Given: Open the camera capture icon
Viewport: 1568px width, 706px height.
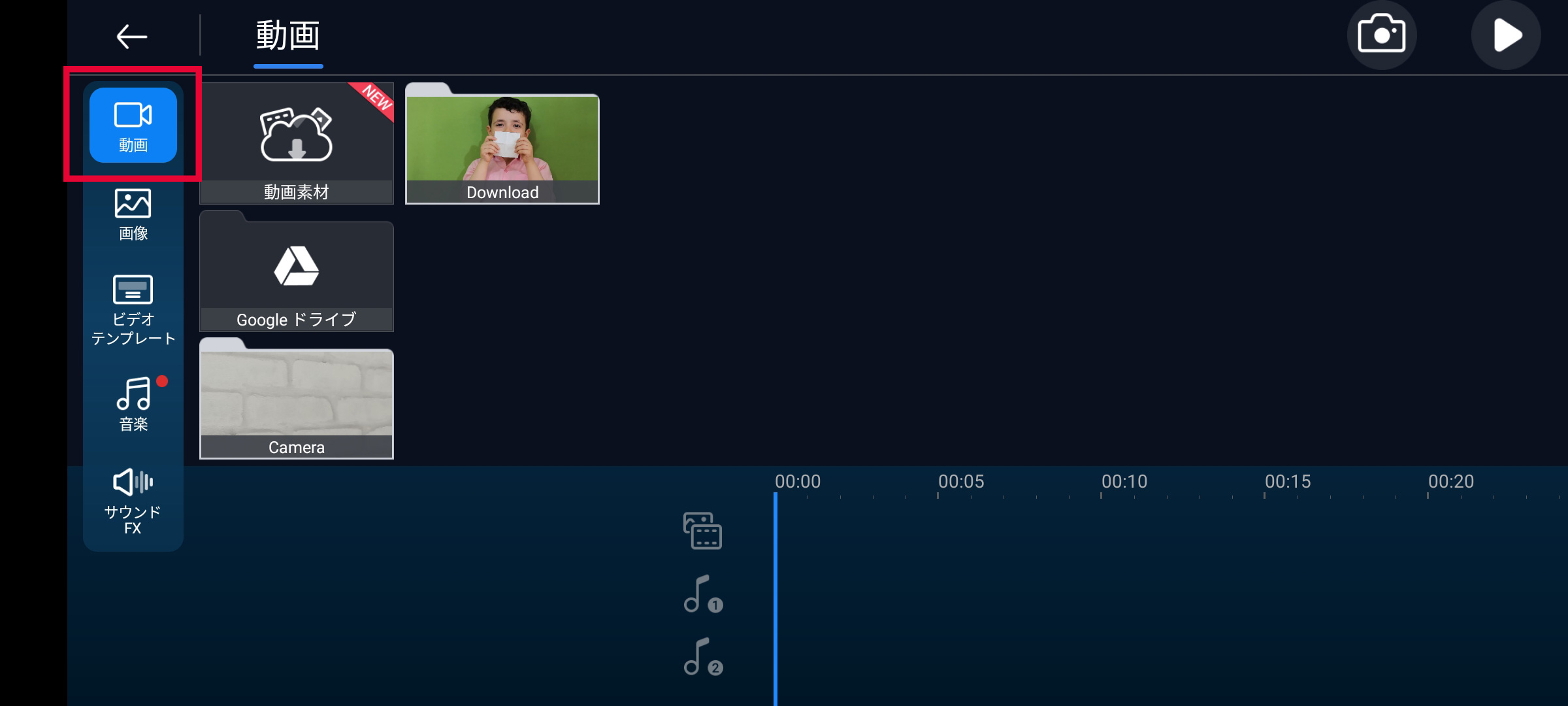Looking at the screenshot, I should tap(1381, 35).
